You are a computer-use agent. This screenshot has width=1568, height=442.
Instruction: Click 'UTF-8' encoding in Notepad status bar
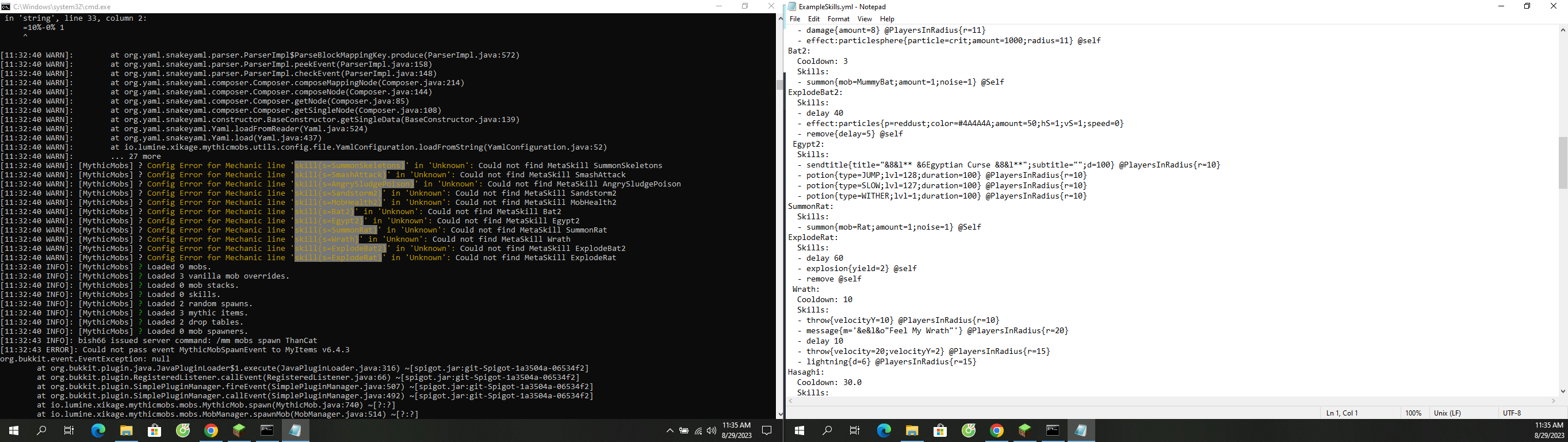[1512, 413]
